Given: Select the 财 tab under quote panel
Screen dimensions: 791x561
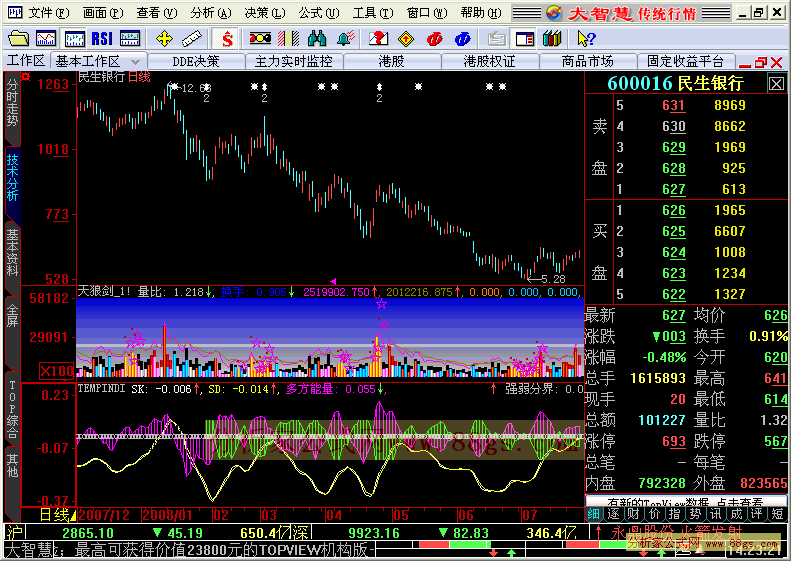Looking at the screenshot, I should (634, 514).
